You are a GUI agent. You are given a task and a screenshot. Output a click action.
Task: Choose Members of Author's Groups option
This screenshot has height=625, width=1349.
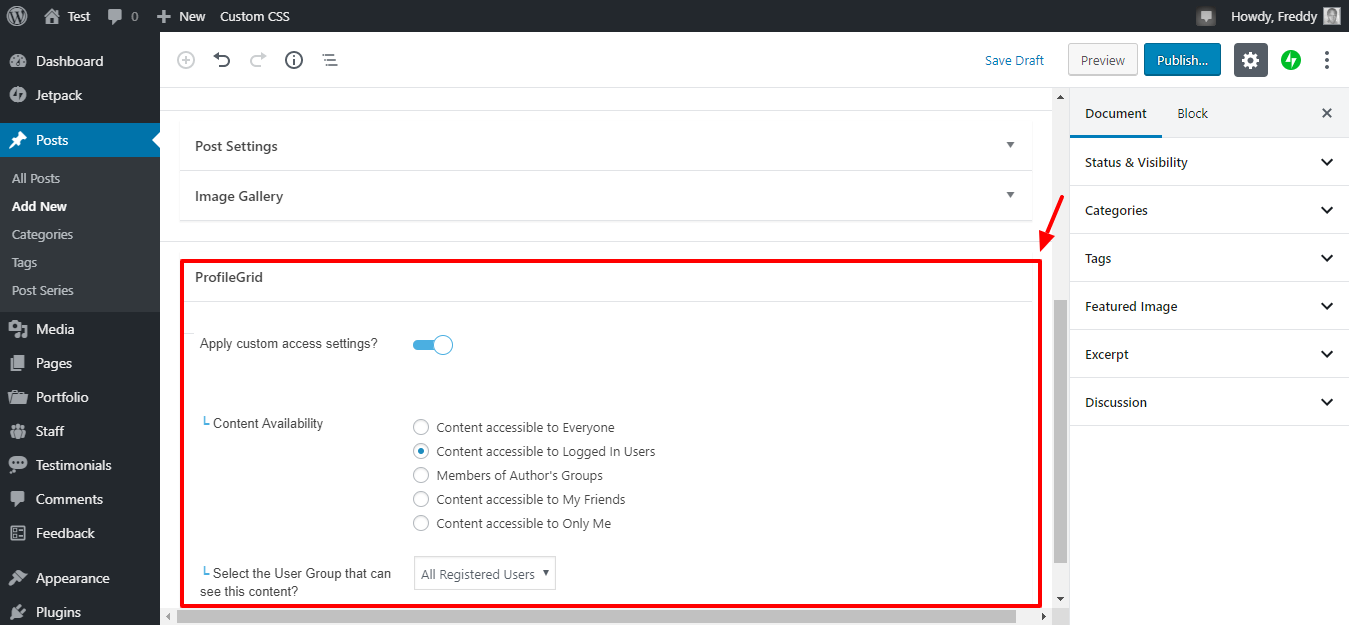pos(421,476)
